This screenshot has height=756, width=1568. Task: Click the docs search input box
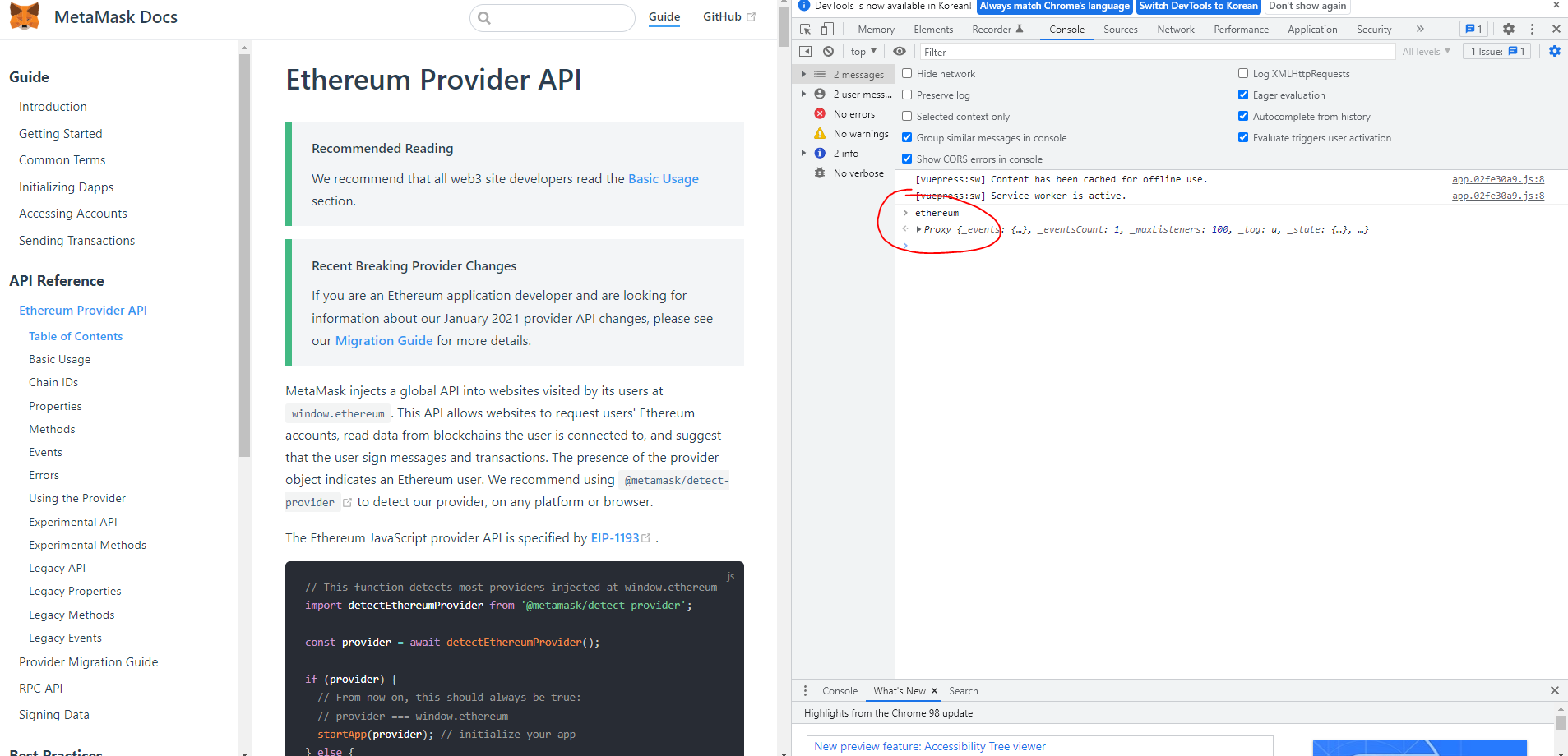tap(553, 17)
